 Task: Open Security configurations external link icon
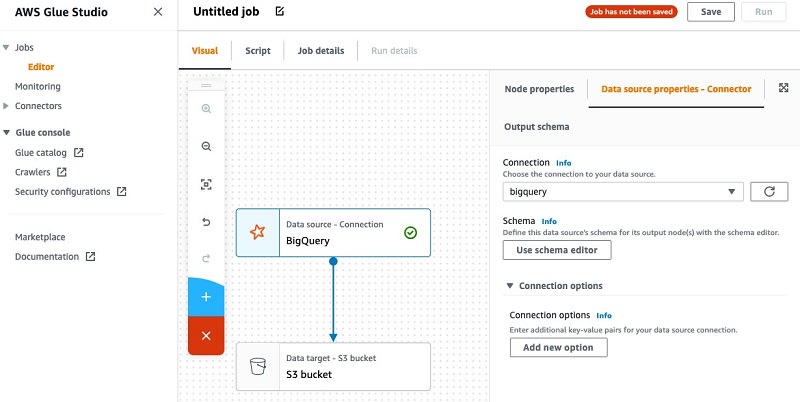[121, 191]
